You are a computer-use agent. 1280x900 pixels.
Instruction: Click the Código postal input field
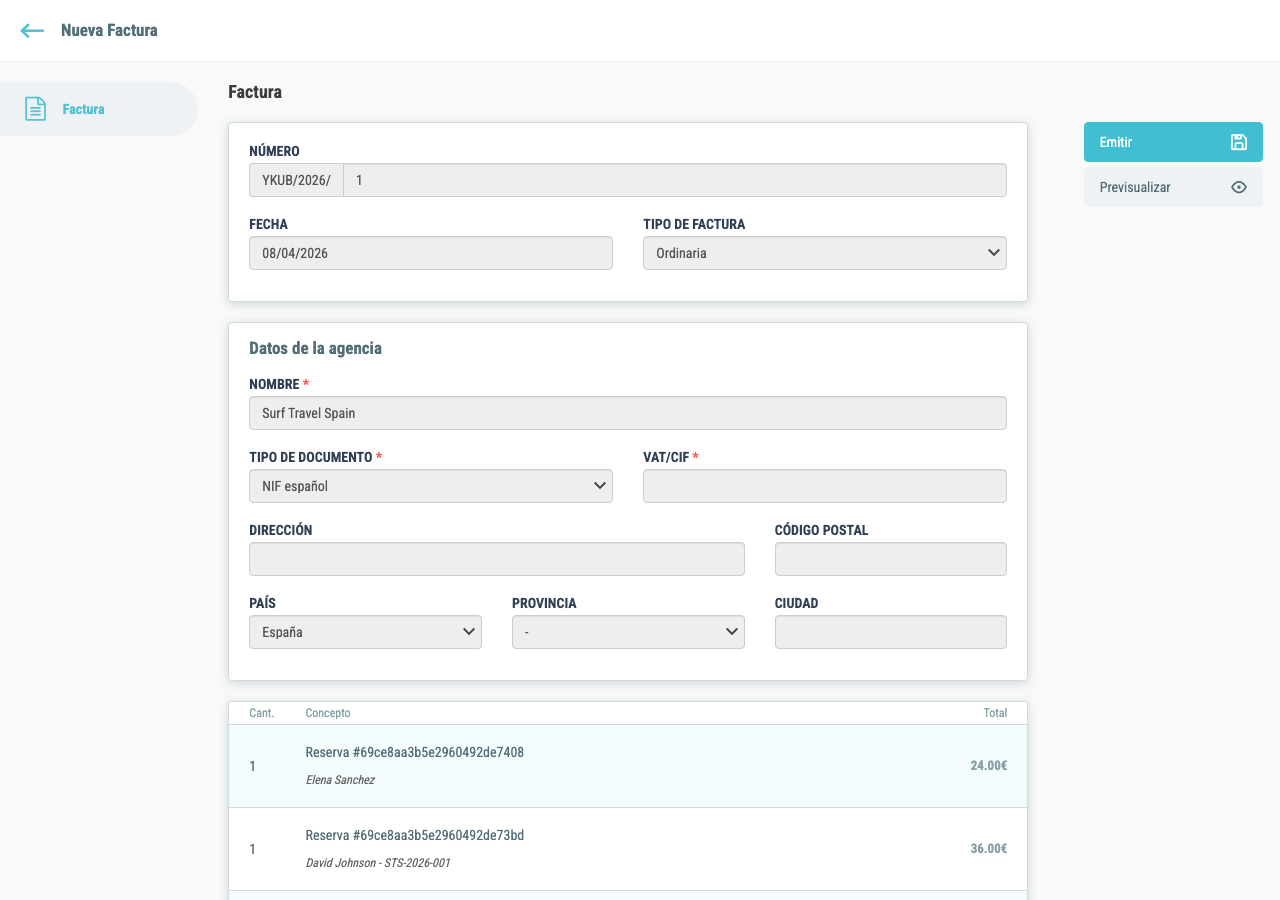(x=891, y=559)
